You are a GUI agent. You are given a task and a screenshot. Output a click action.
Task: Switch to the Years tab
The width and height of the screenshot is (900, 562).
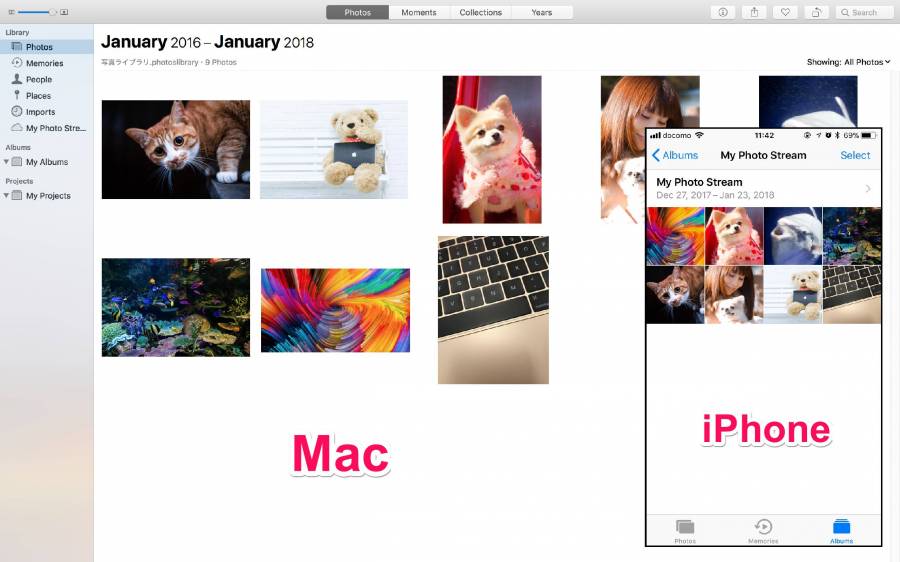tap(541, 12)
